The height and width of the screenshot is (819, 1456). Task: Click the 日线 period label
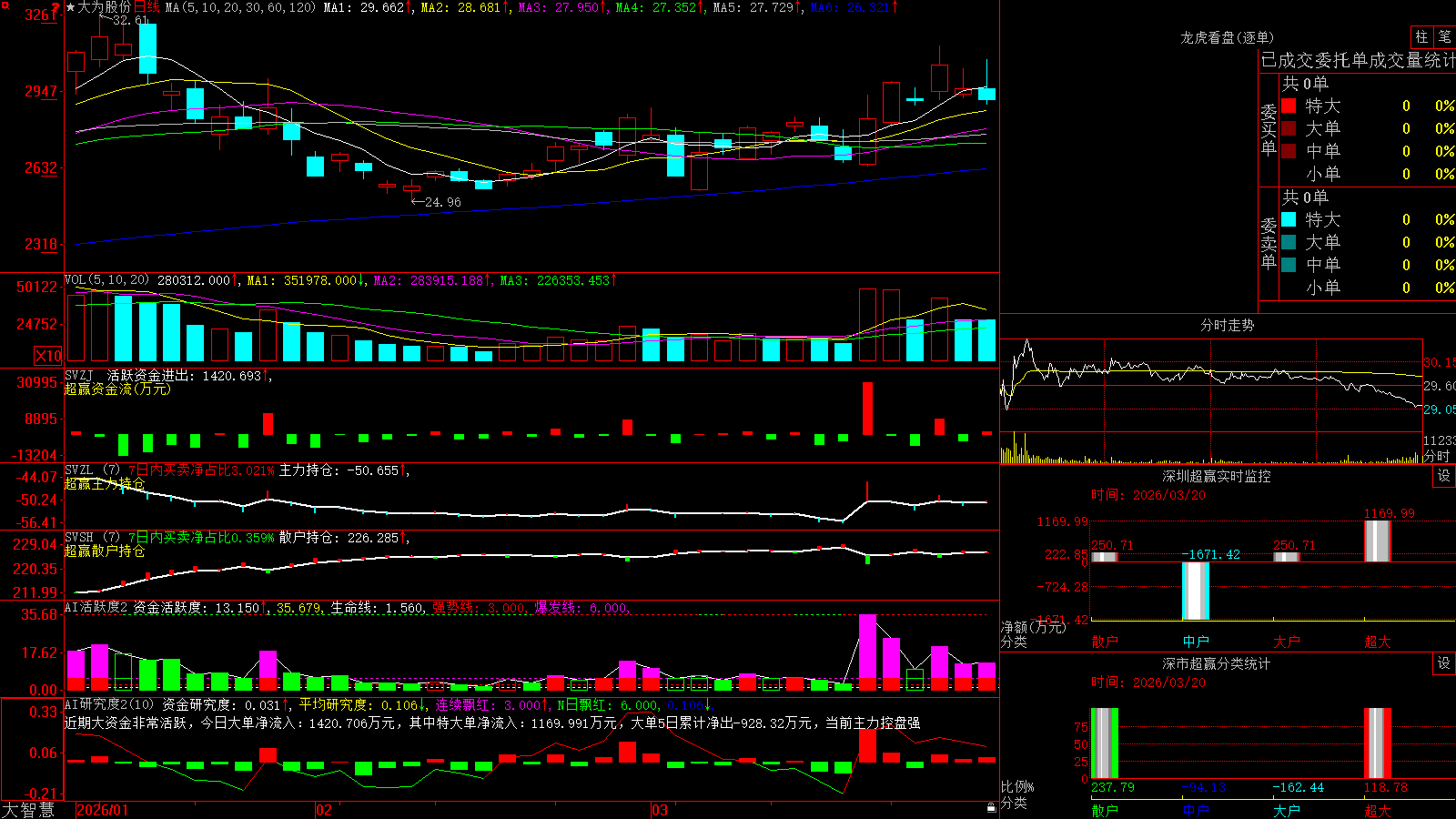coord(147,7)
